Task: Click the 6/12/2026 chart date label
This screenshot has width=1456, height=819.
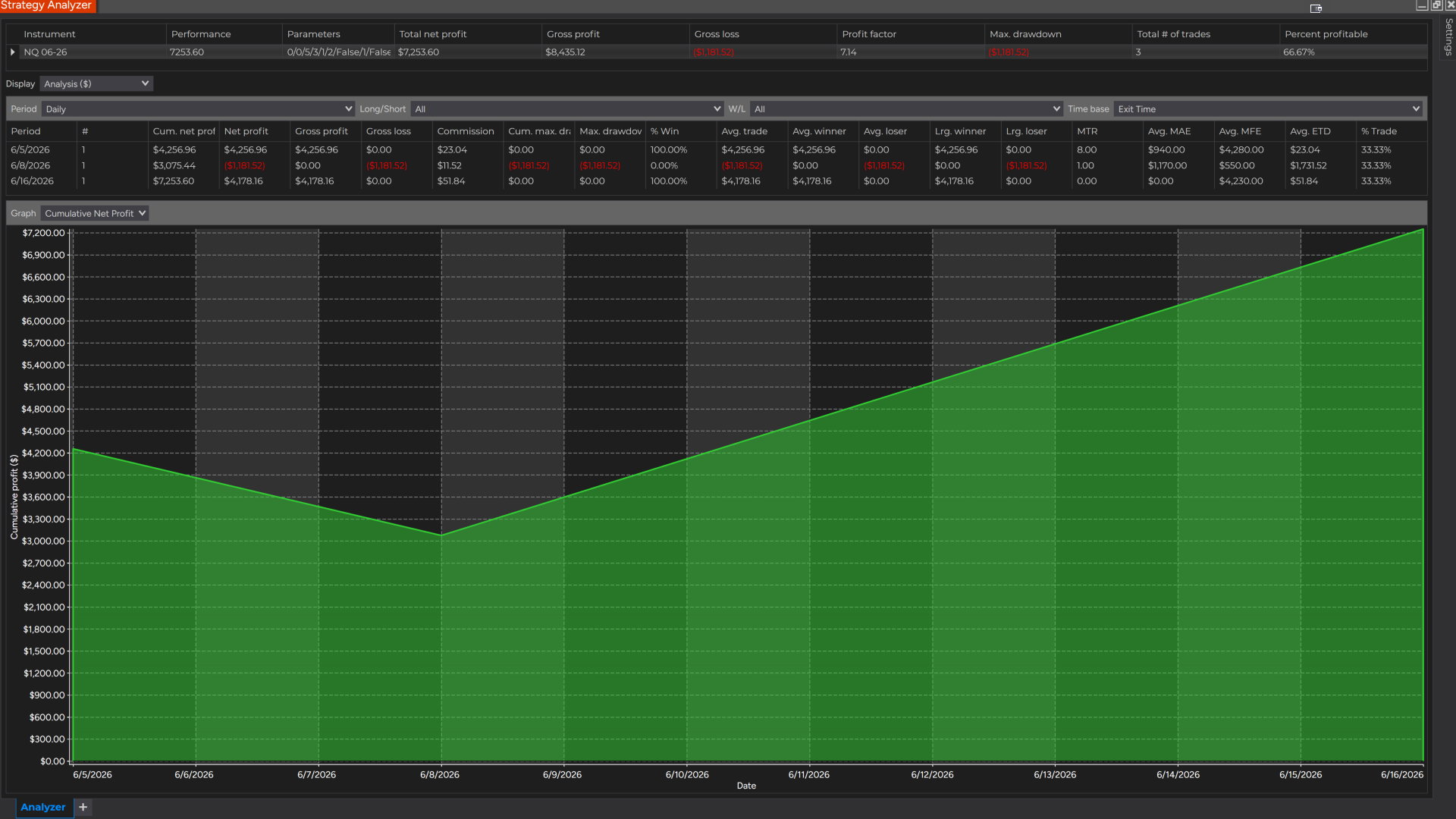Action: [x=932, y=774]
